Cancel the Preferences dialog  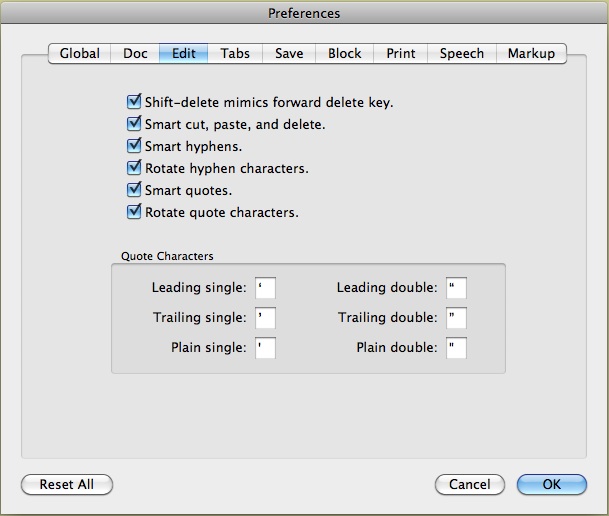coord(470,484)
